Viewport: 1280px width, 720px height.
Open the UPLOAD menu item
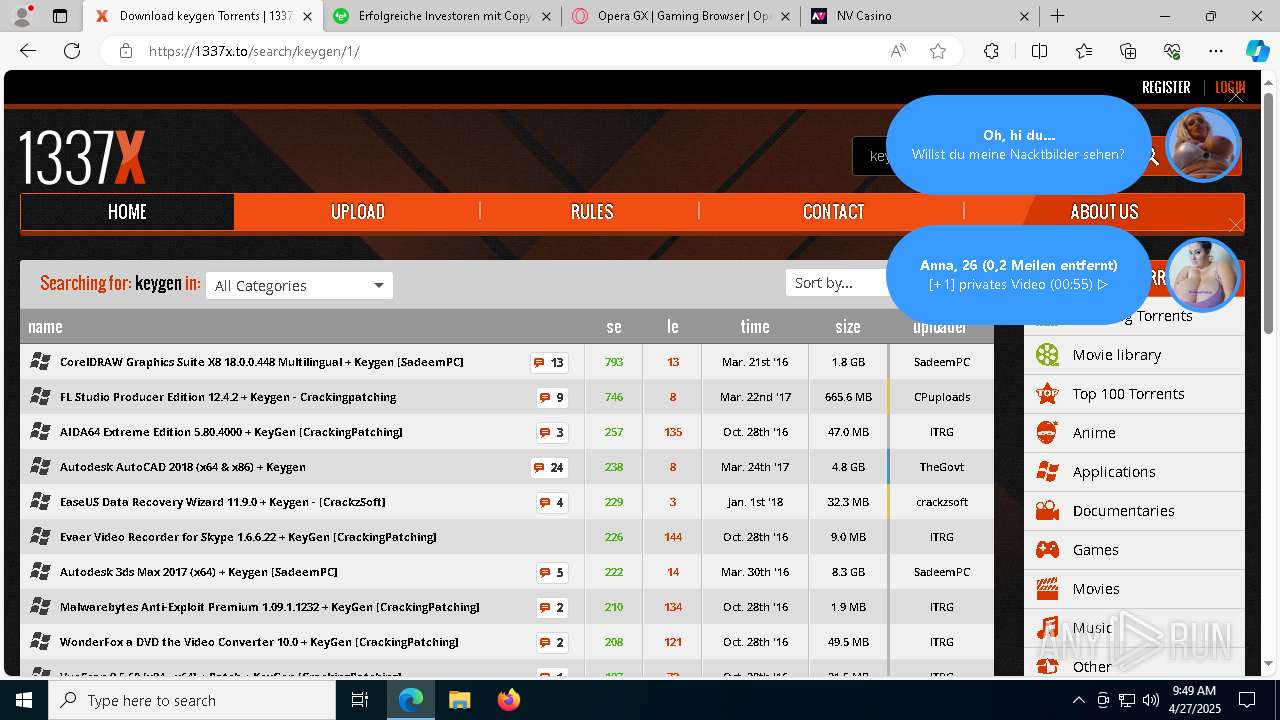point(358,212)
